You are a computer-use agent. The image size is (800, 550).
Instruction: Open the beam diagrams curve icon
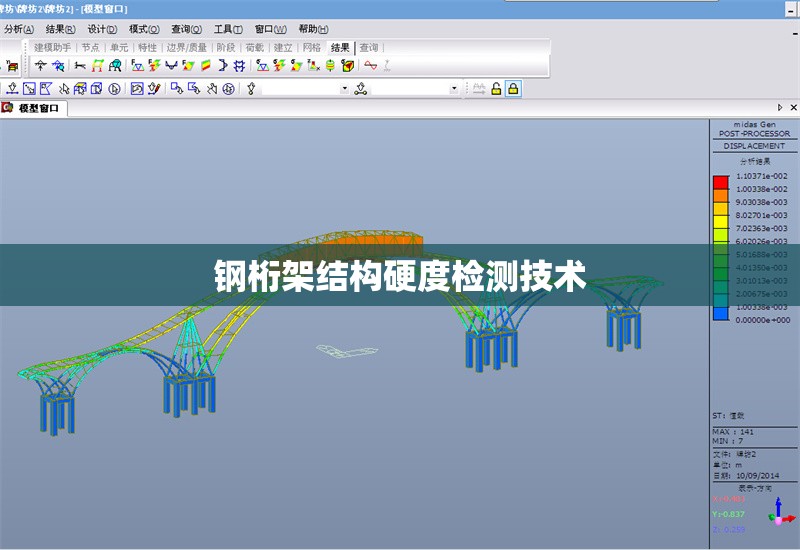click(171, 65)
